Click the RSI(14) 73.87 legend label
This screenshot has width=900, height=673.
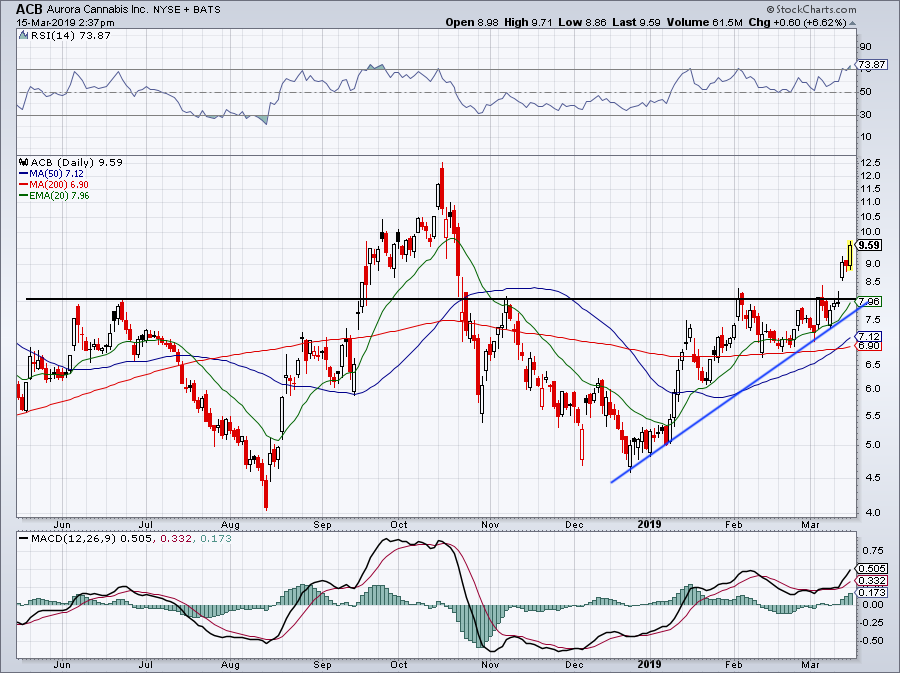click(x=70, y=36)
